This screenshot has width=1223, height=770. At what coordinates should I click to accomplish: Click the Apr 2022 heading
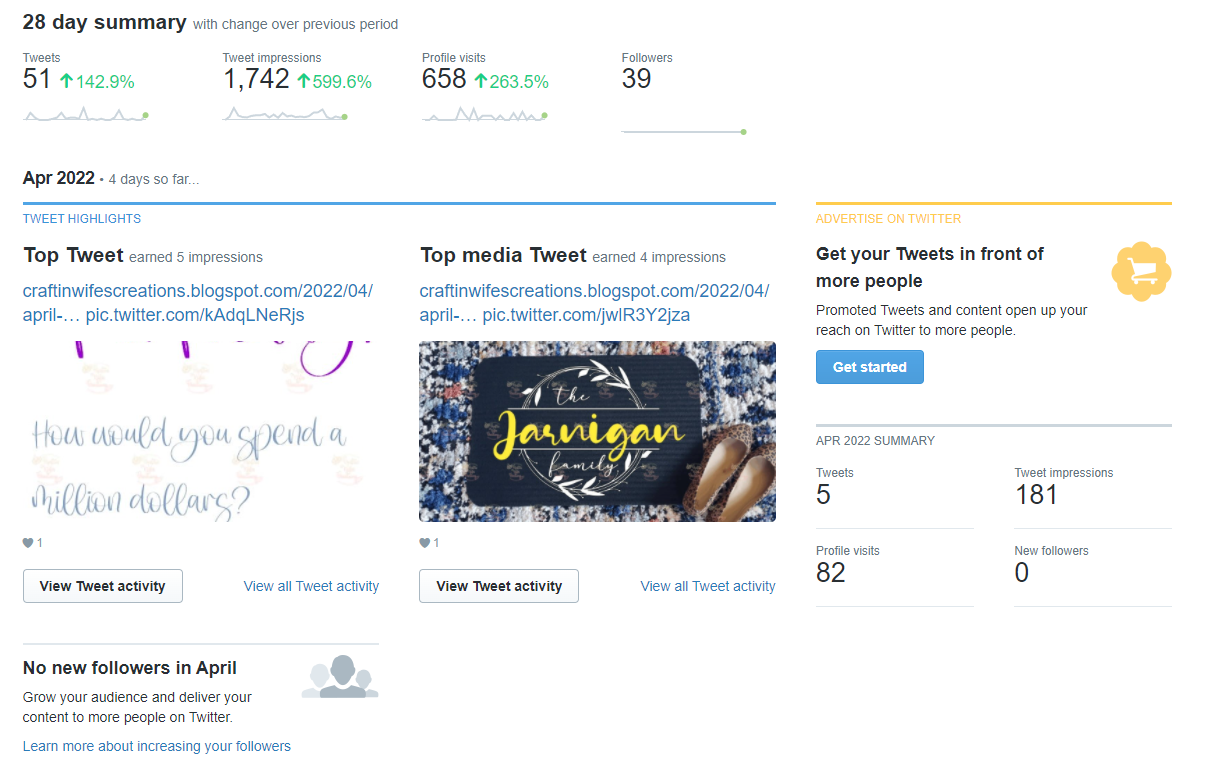pyautogui.click(x=59, y=178)
